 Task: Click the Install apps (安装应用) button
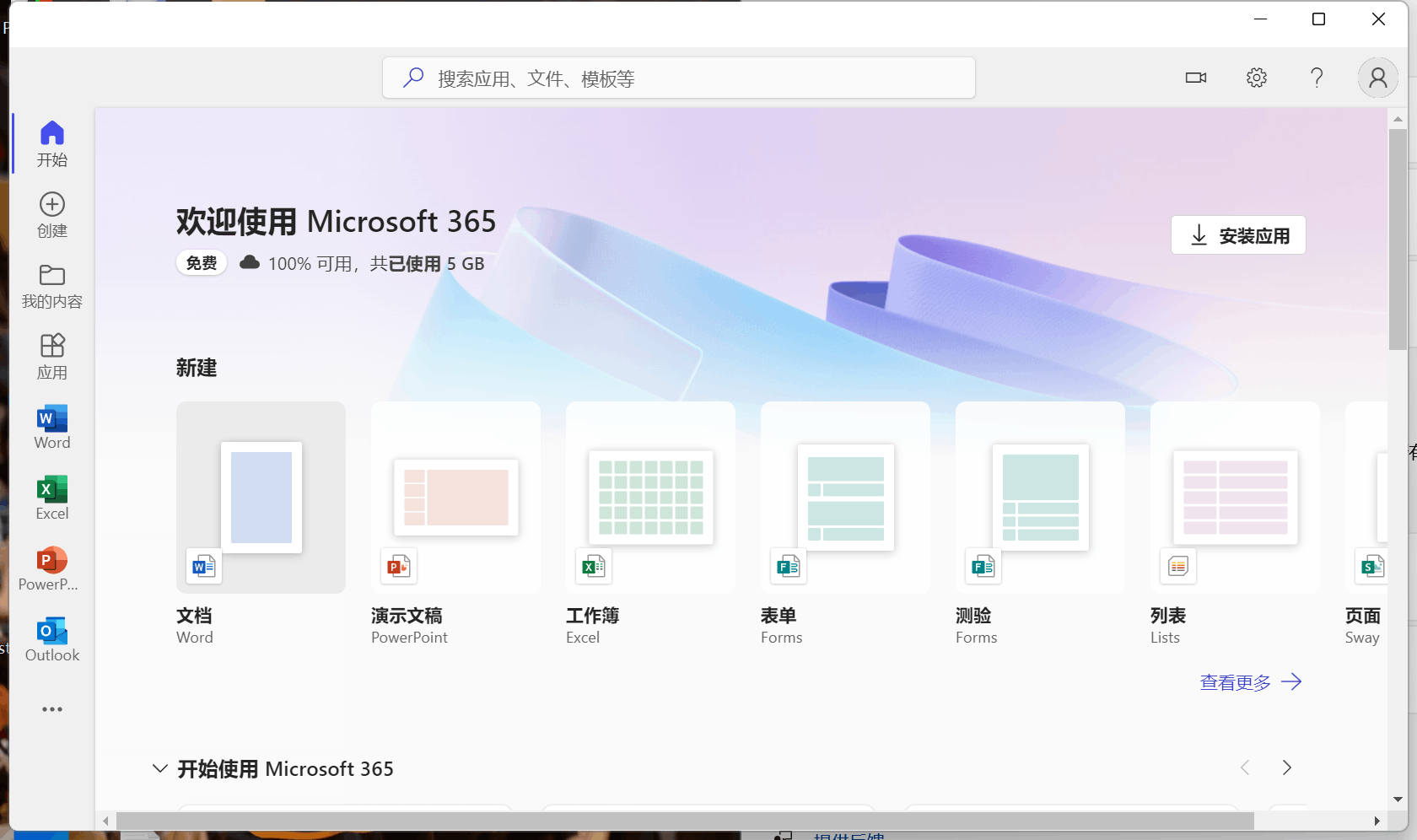(1238, 235)
